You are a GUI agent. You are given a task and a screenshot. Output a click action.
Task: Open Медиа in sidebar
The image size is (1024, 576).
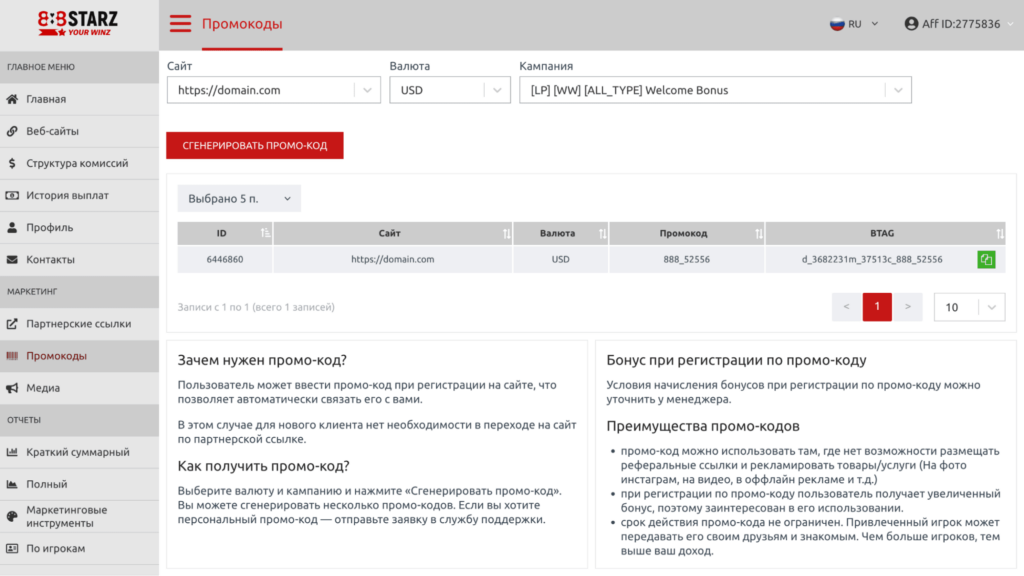click(x=79, y=388)
